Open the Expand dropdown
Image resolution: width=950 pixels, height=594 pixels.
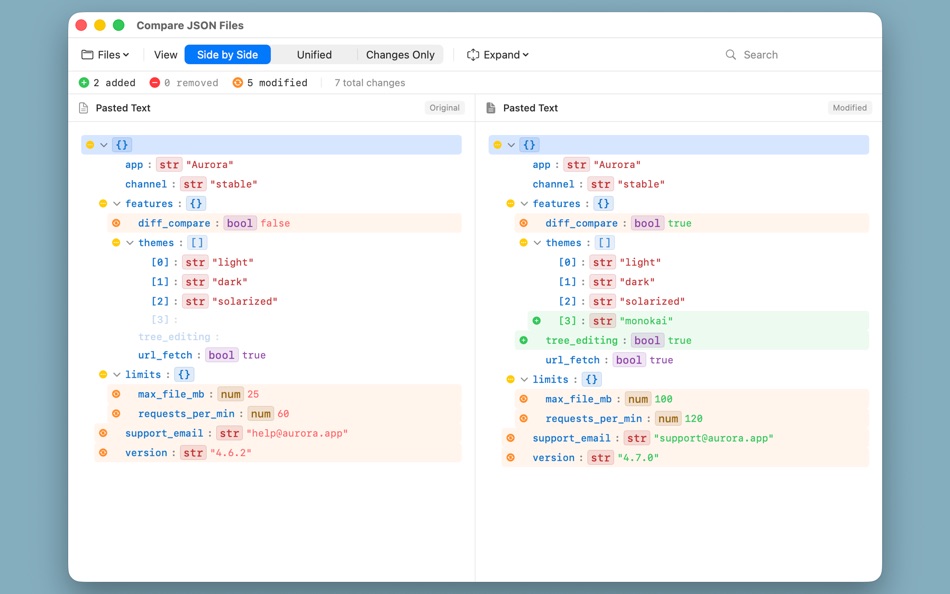tap(497, 55)
